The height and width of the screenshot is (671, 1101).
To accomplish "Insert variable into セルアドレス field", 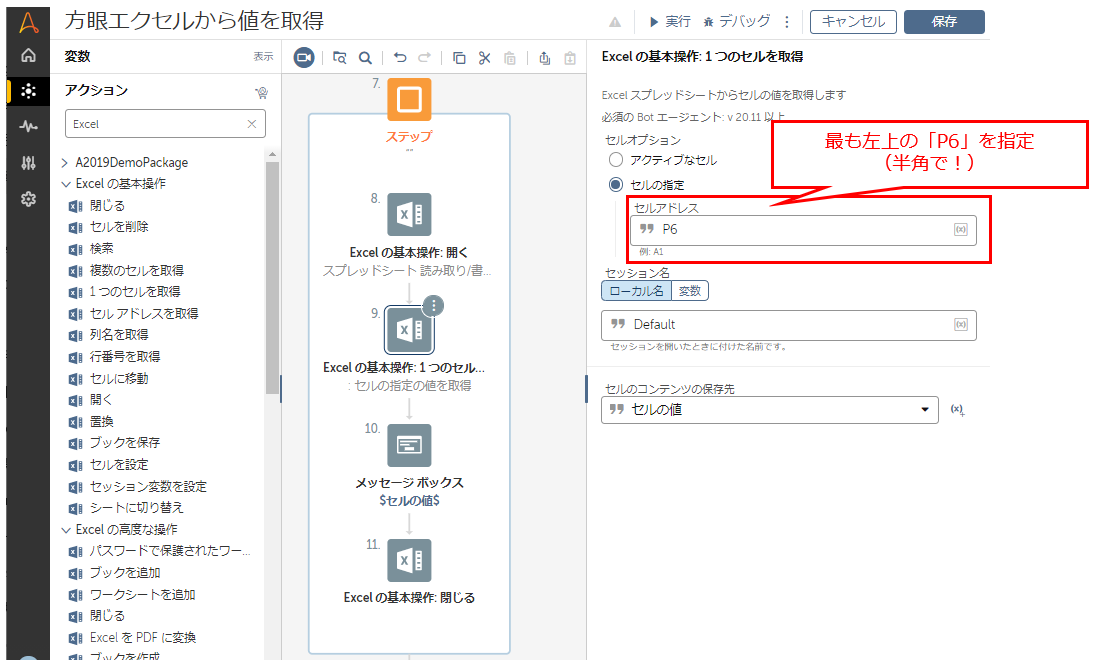I will pos(961,230).
